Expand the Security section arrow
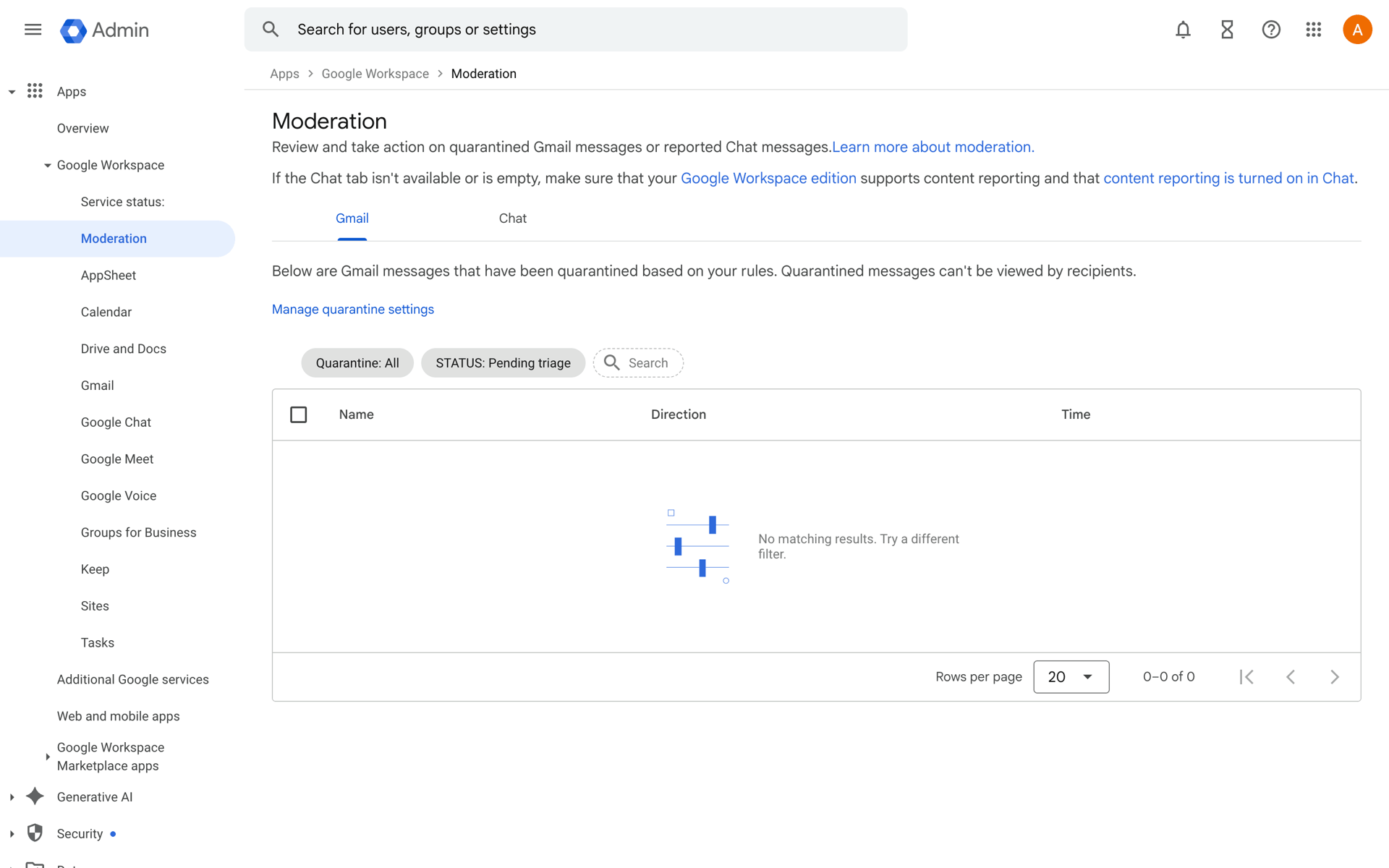This screenshot has width=1389, height=868. point(12,834)
